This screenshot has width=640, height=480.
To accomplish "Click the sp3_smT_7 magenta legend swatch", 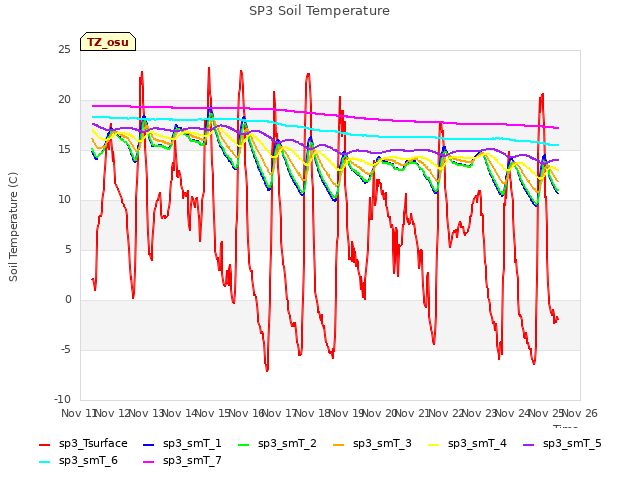I will pyautogui.click(x=149, y=462).
